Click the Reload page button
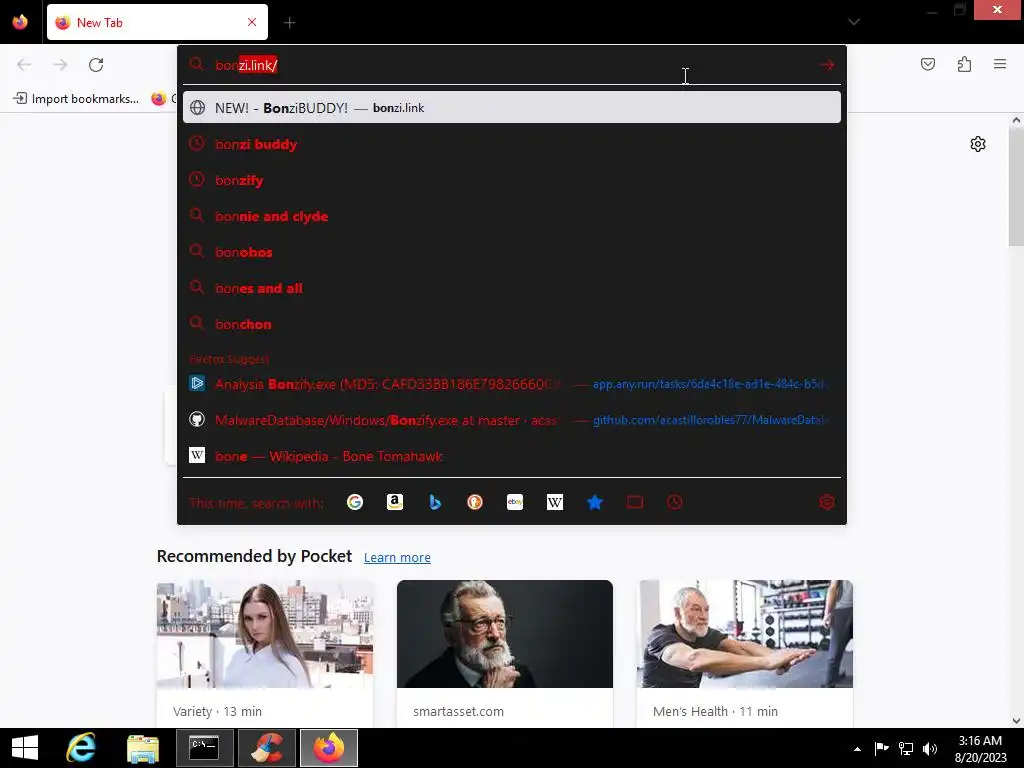This screenshot has width=1024, height=768. point(96,65)
